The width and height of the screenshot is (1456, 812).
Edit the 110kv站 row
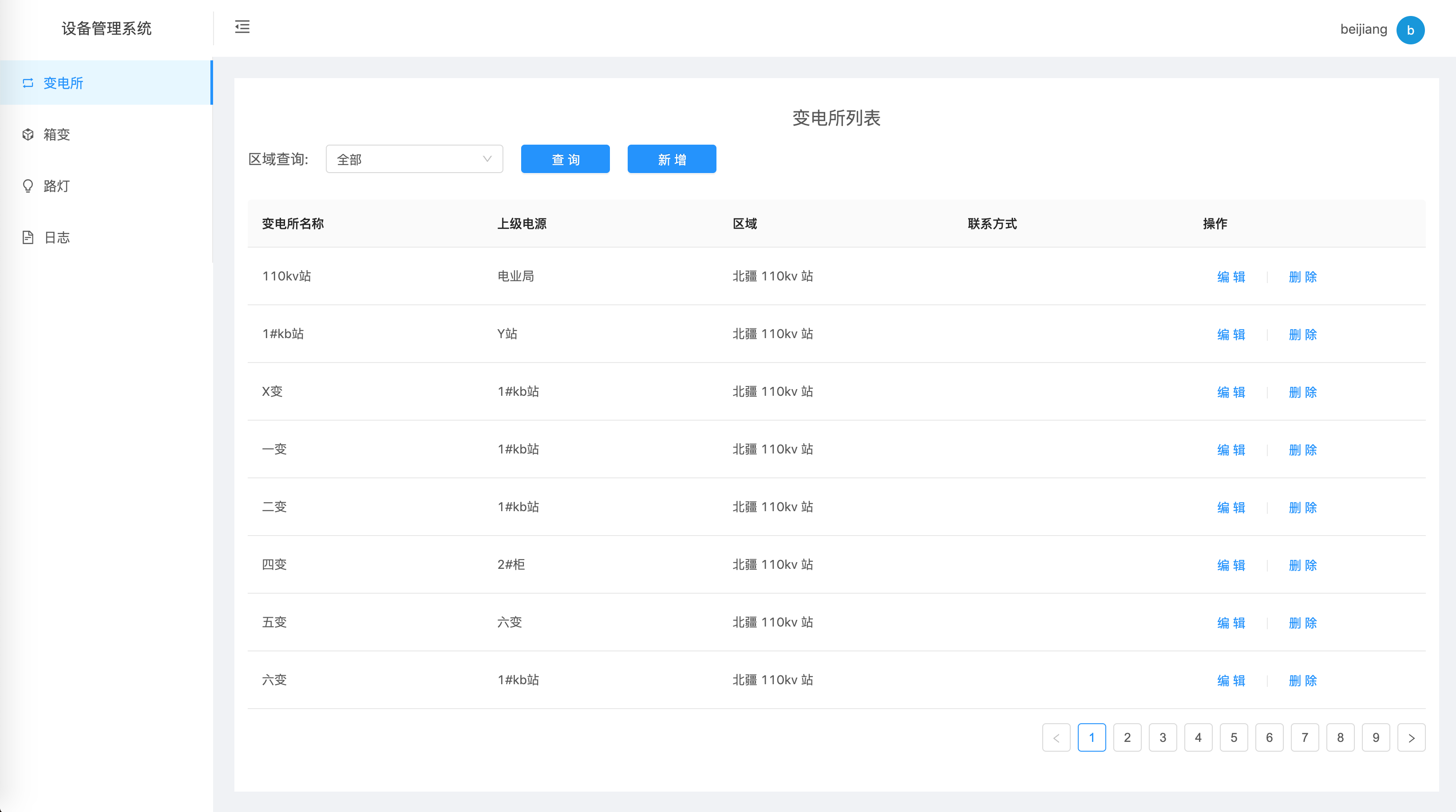[x=1230, y=277]
